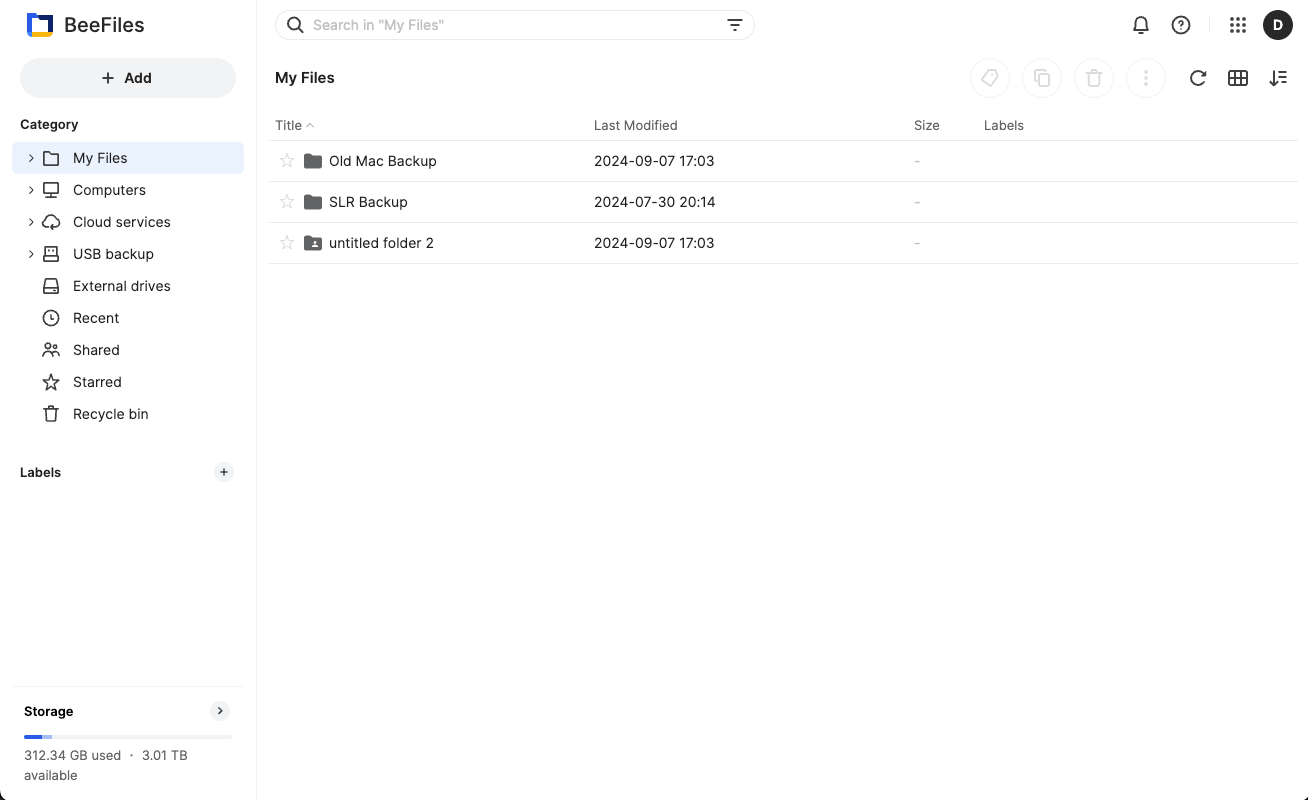Screen dimensions: 1308x800
Task: Open the SLR Backup folder name
Action: pyautogui.click(x=368, y=202)
